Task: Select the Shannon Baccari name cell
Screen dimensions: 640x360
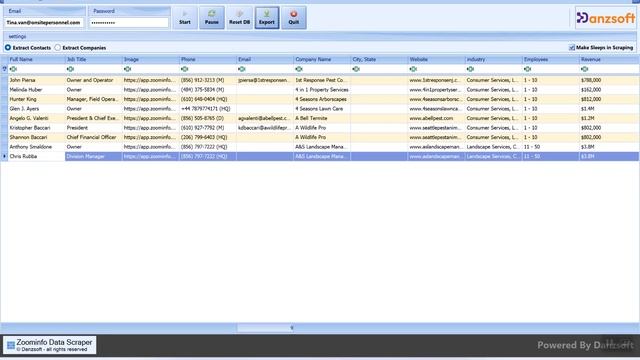Action: pos(36,138)
